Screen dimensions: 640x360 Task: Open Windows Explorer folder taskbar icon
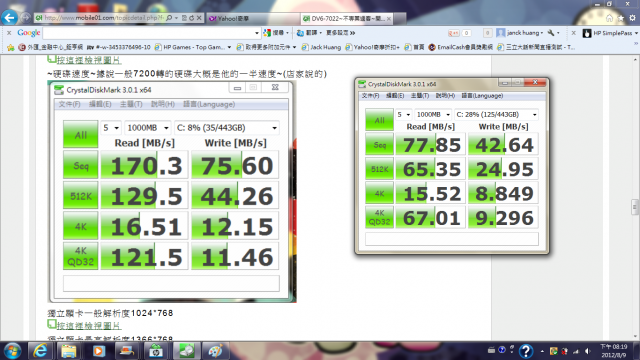pyautogui.click(x=69, y=351)
